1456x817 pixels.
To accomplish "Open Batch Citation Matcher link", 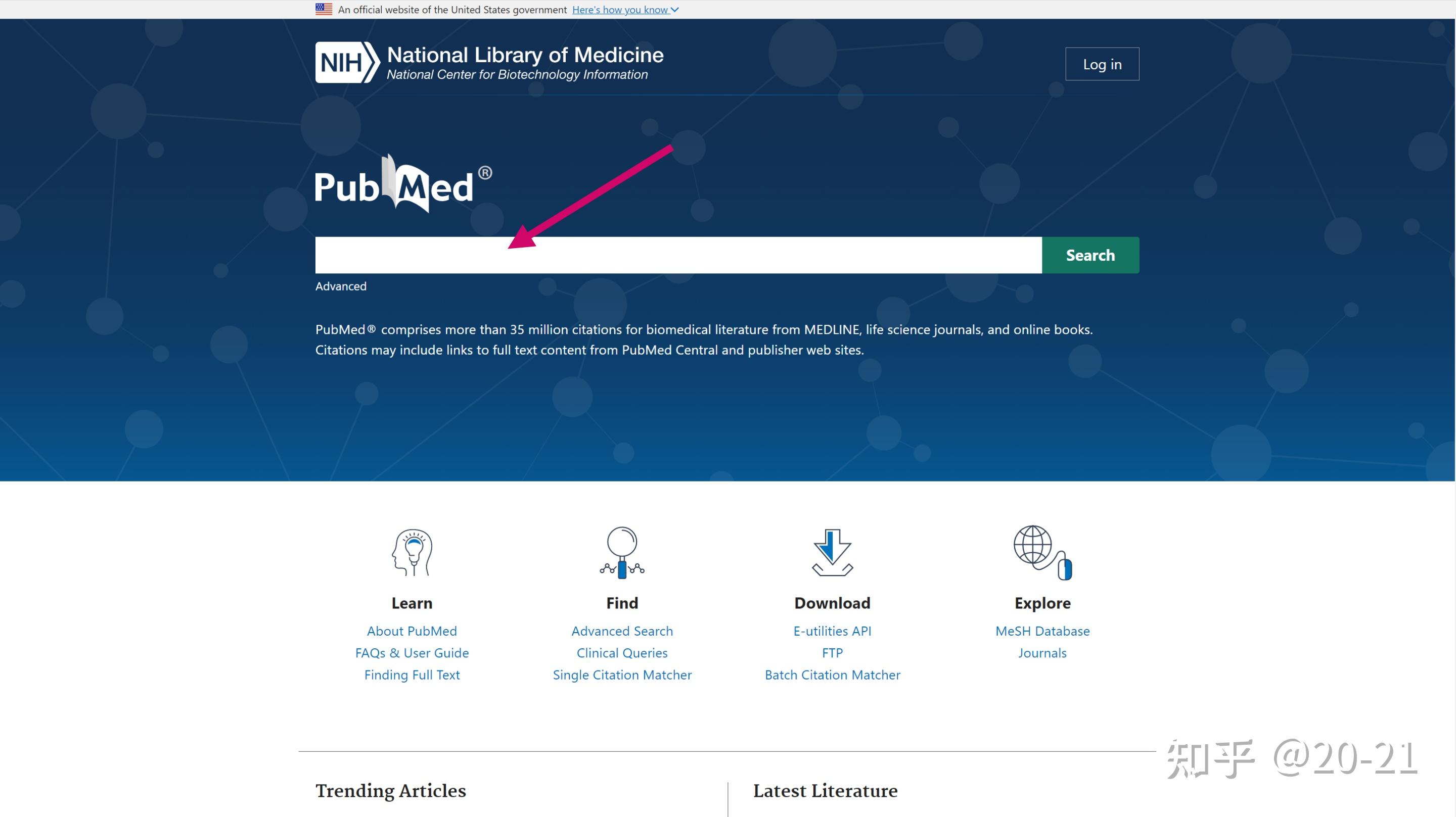I will (x=832, y=675).
